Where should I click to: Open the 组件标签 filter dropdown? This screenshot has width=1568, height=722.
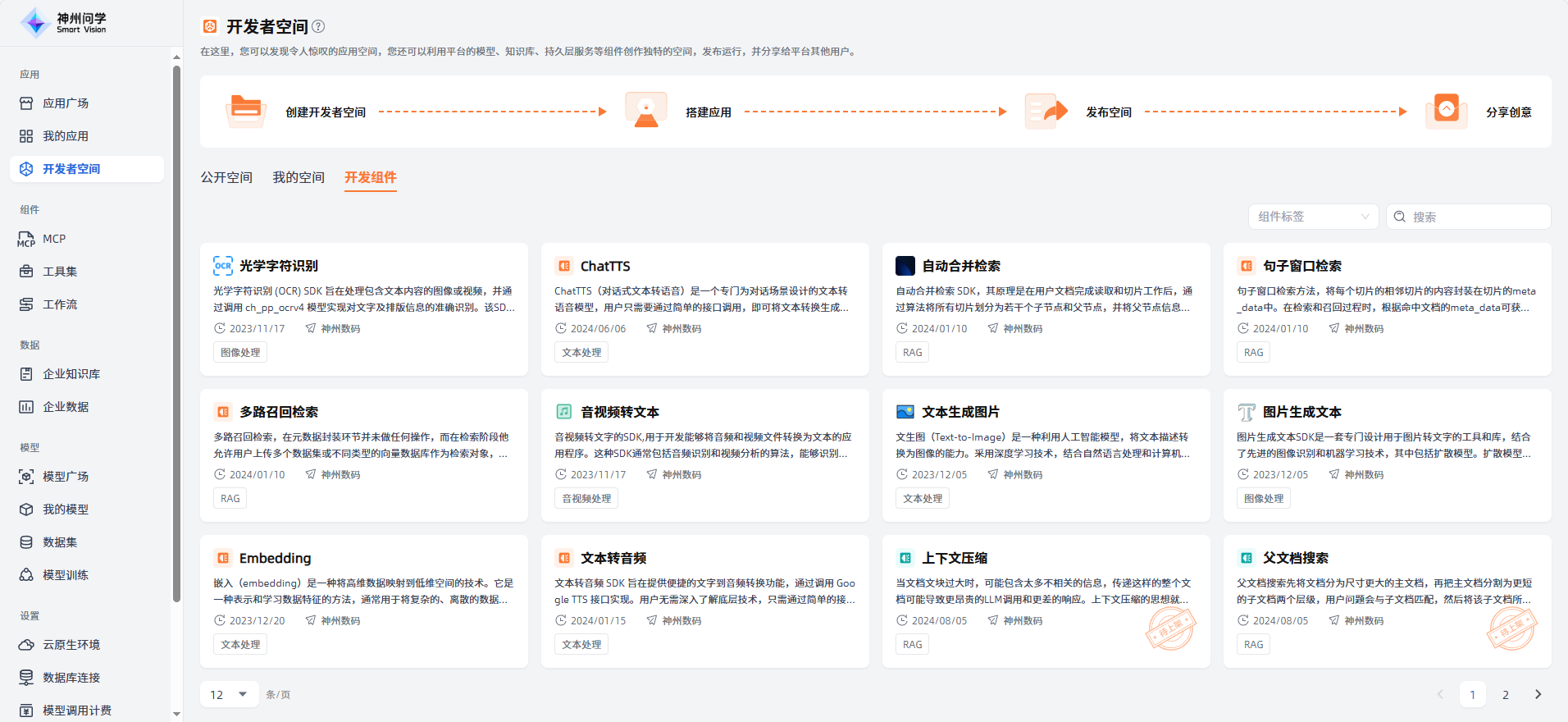point(1313,217)
